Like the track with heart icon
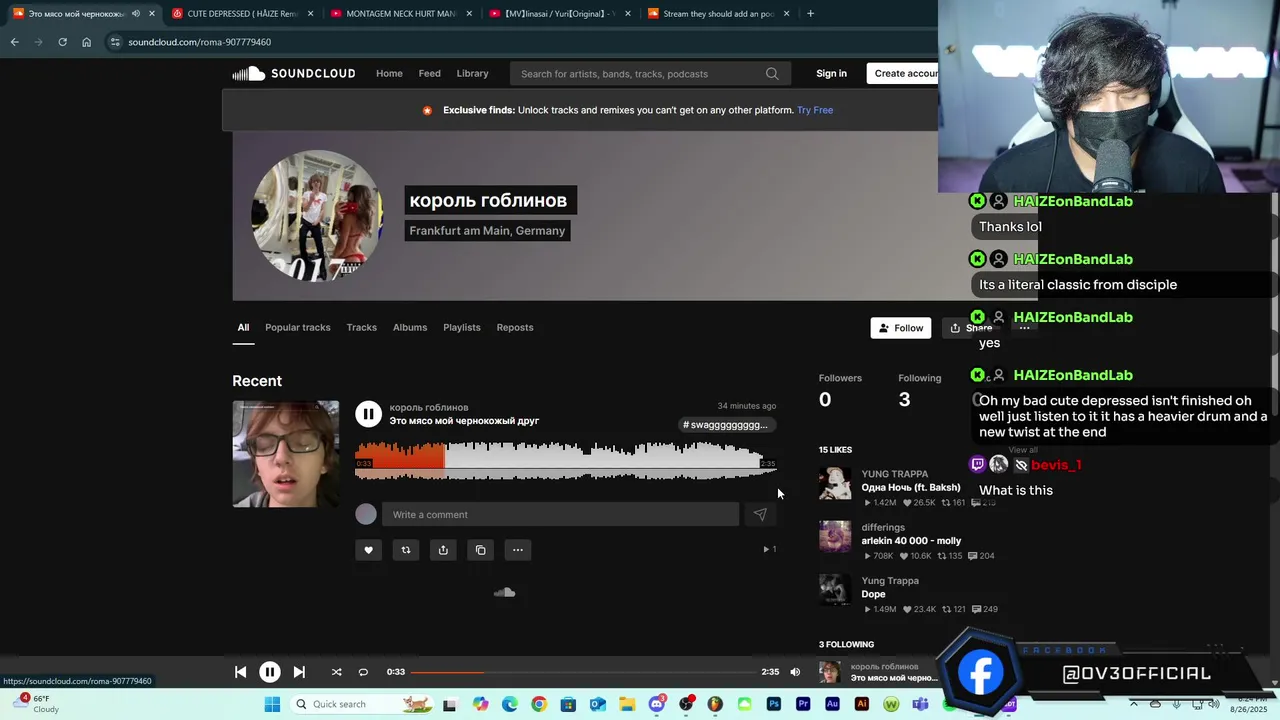 click(x=368, y=550)
